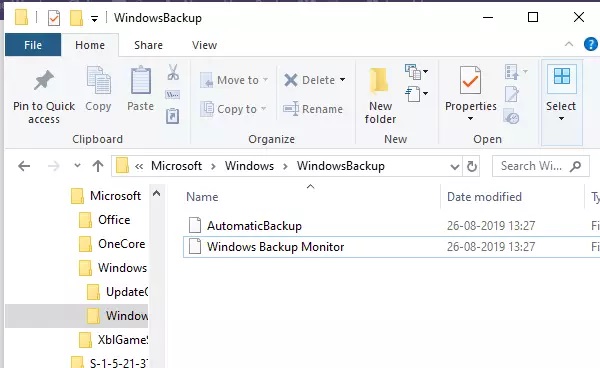The width and height of the screenshot is (600, 368).
Task: Create a New folder from the ribbon
Action: pyautogui.click(x=380, y=96)
